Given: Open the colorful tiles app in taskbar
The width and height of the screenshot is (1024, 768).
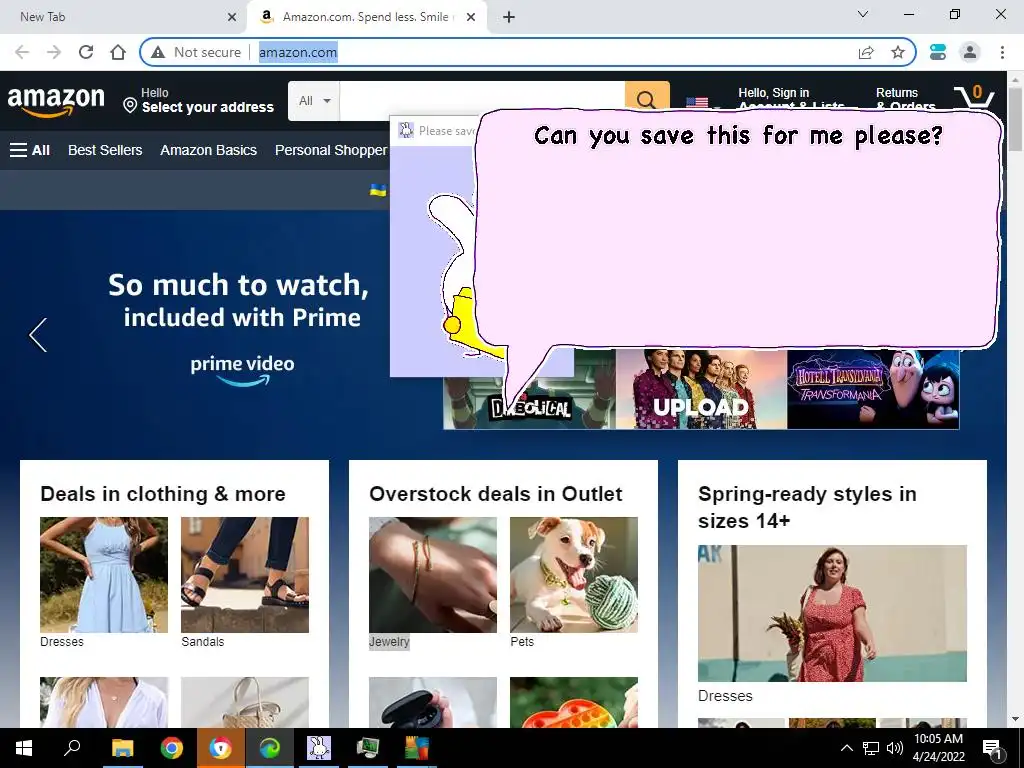Looking at the screenshot, I should pyautogui.click(x=417, y=748).
